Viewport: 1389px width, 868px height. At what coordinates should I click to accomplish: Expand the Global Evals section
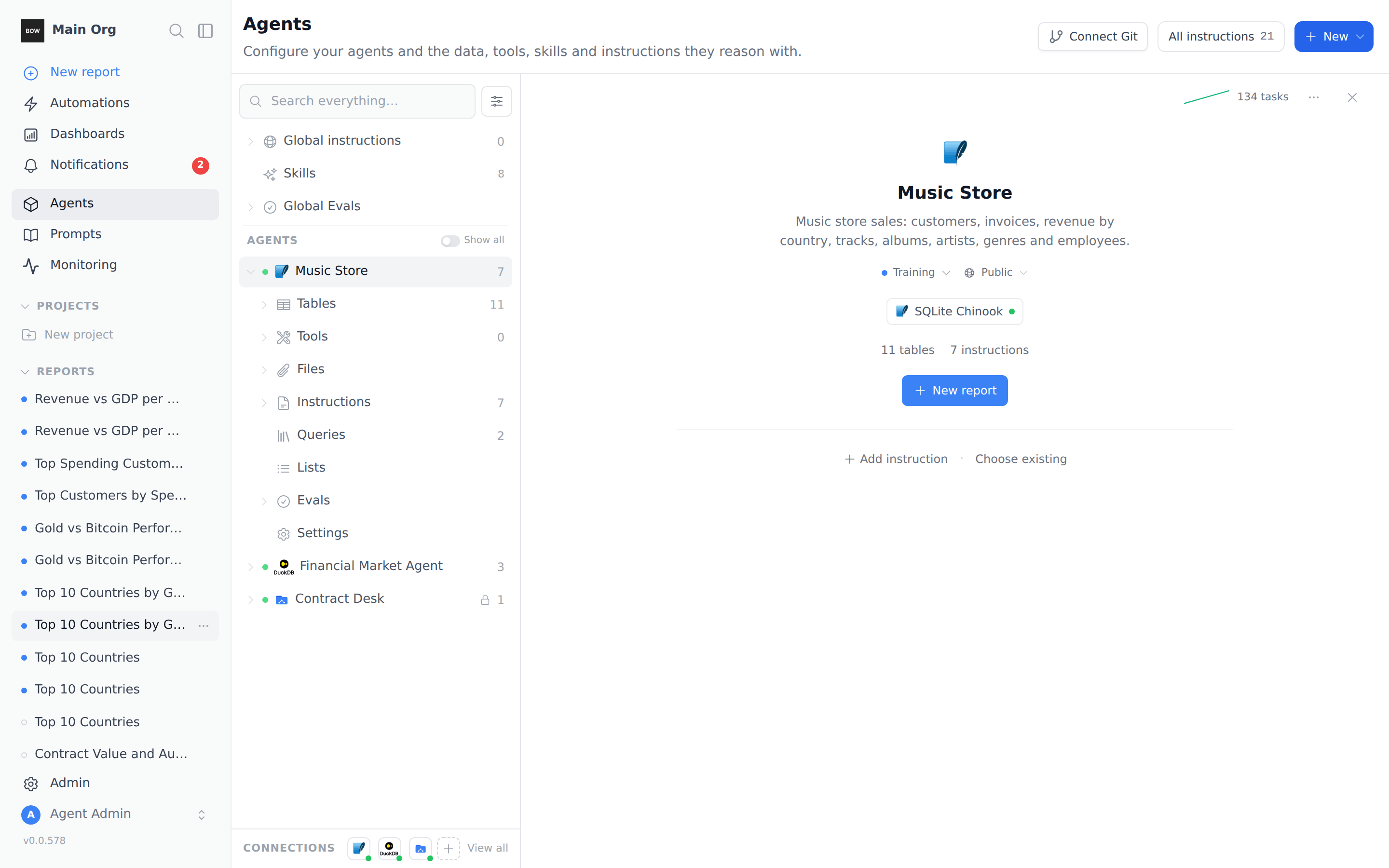251,207
